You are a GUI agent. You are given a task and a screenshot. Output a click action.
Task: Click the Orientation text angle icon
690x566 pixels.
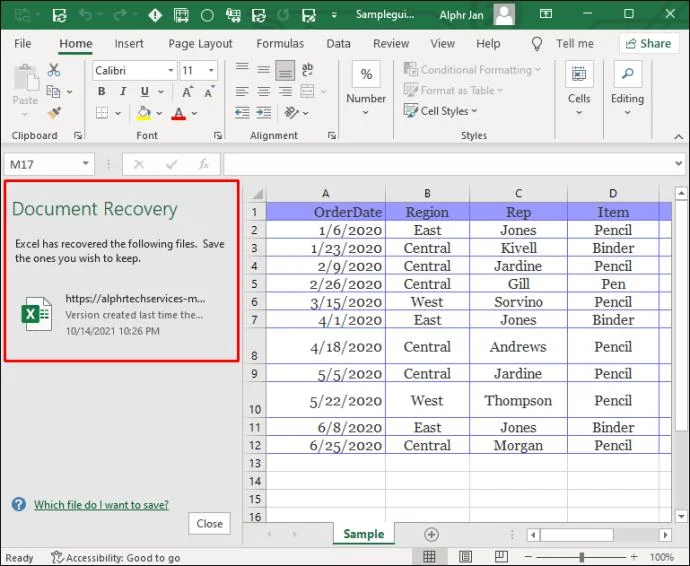pyautogui.click(x=291, y=113)
